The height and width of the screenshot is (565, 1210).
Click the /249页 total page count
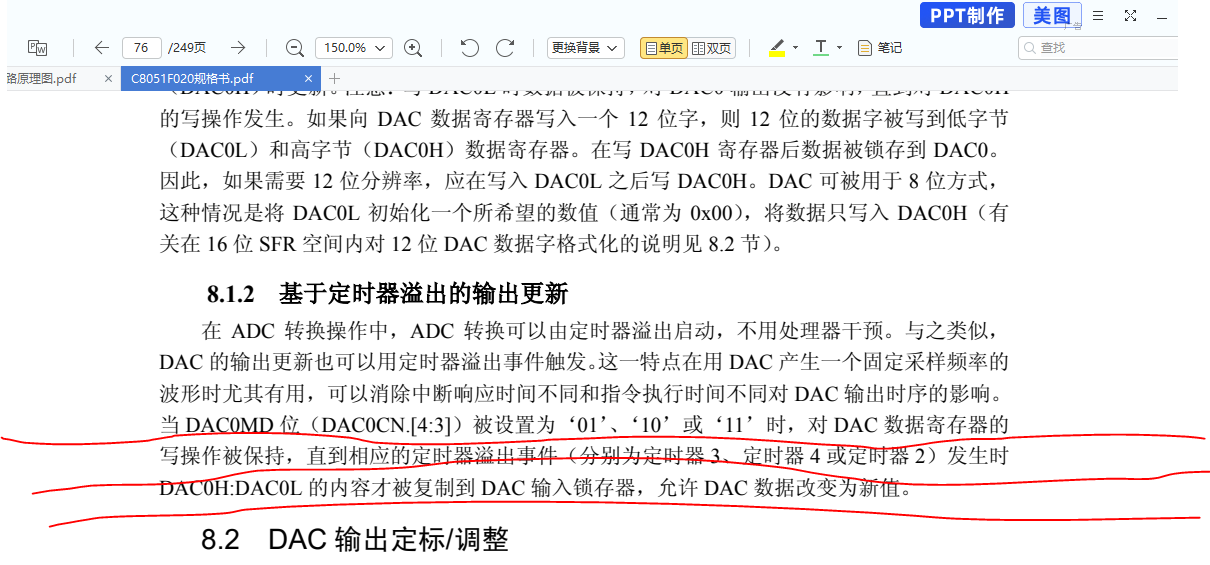click(x=187, y=47)
